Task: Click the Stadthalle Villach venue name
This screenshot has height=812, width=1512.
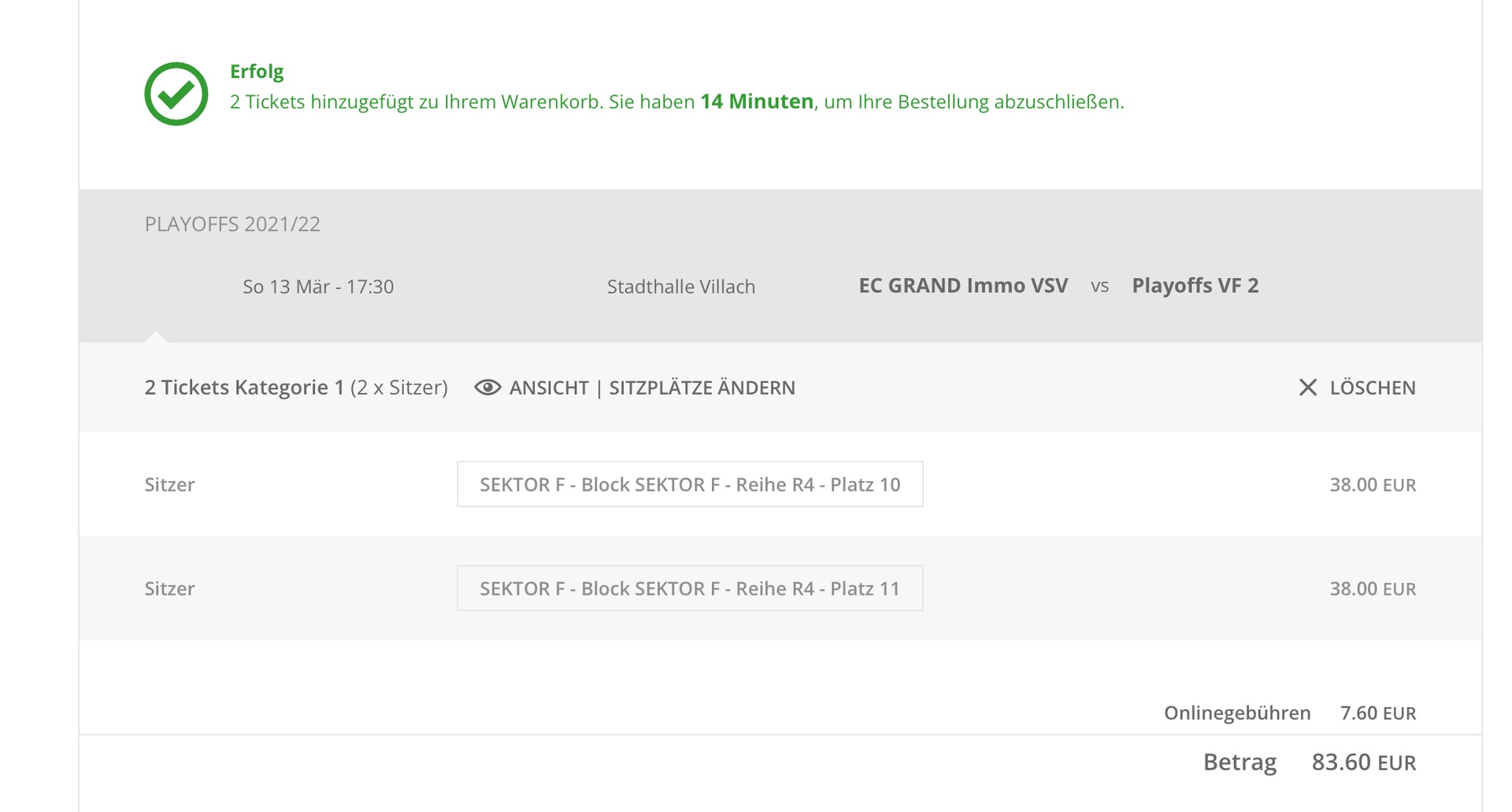Action: click(x=680, y=287)
